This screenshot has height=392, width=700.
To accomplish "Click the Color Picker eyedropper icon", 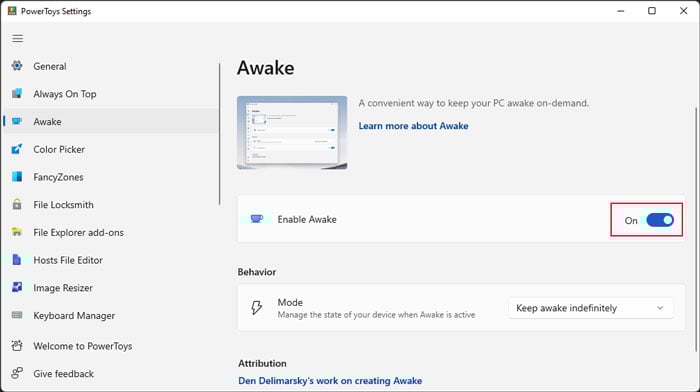I will click(17, 149).
